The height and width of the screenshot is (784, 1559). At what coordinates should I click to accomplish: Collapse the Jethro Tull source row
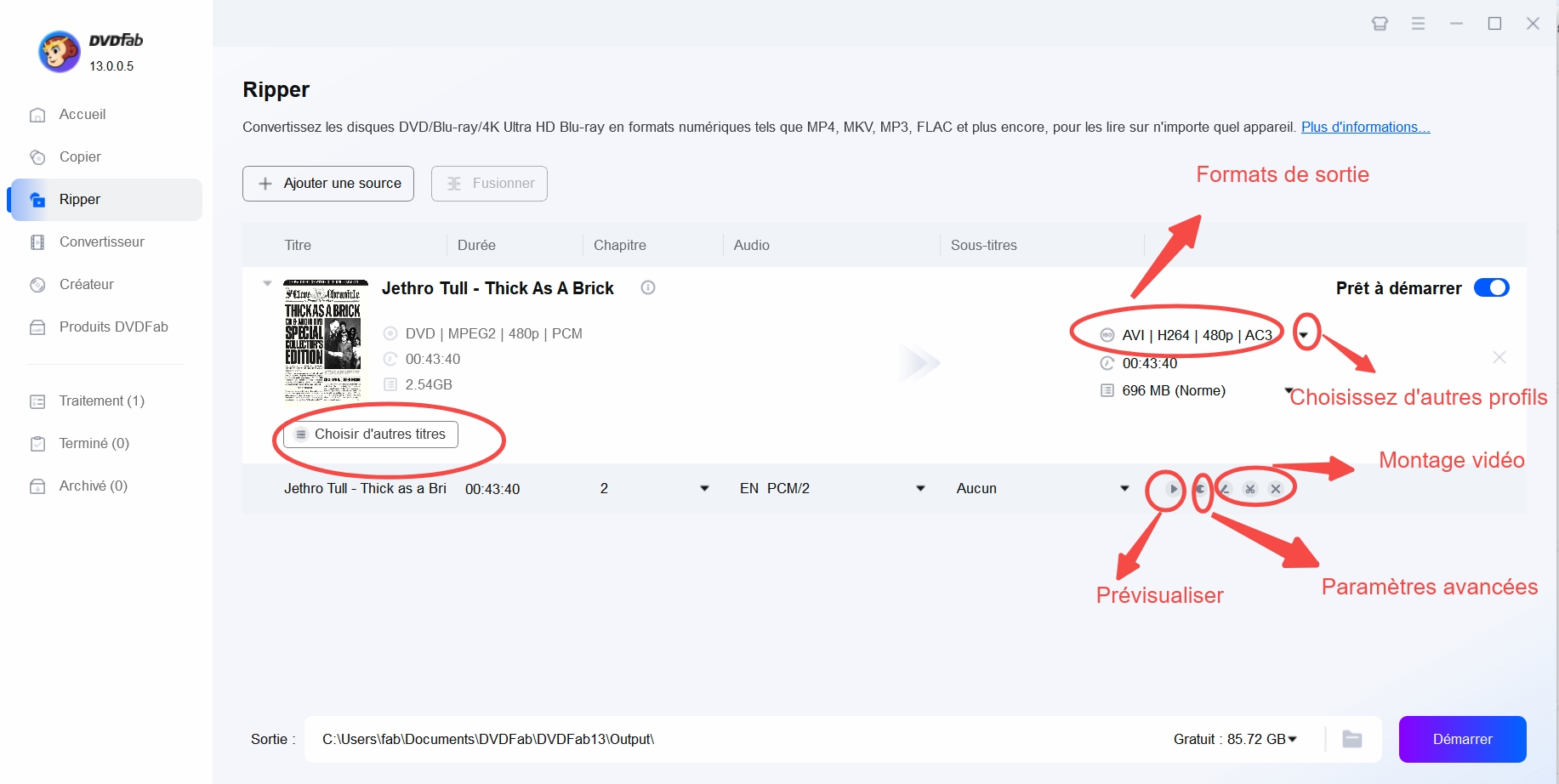267,283
